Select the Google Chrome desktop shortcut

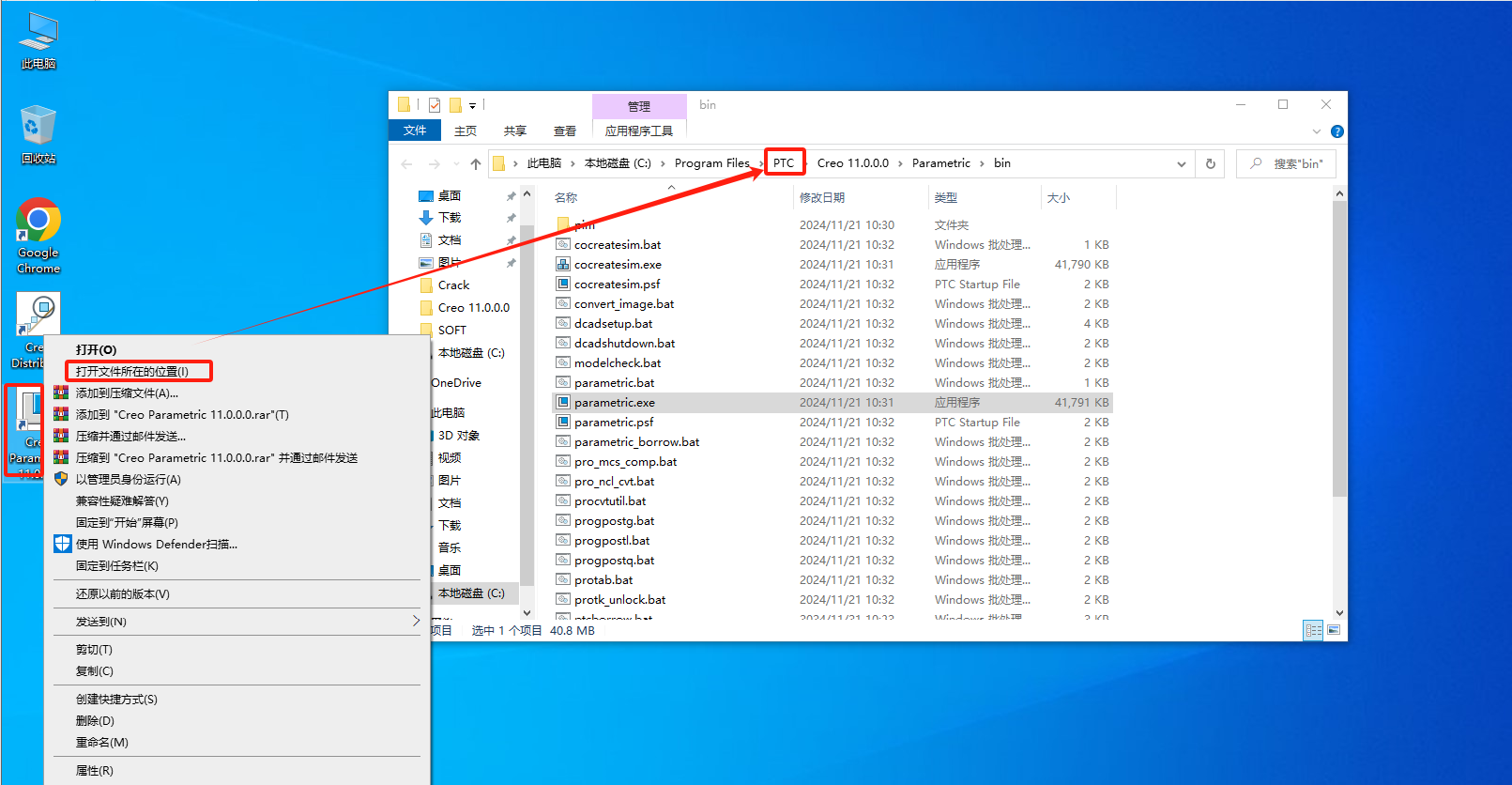[x=38, y=236]
